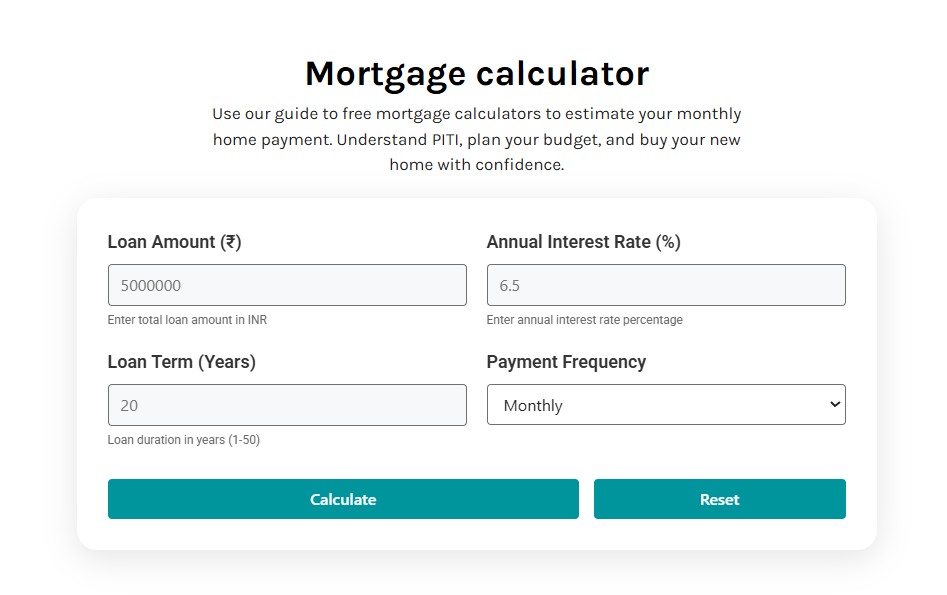Click the 'Loan Amount (₹)' label
This screenshot has width=947, height=595.
[x=174, y=242]
